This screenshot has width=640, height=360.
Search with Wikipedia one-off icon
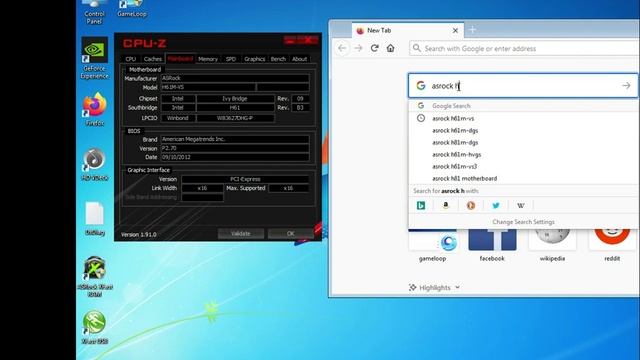pos(520,205)
